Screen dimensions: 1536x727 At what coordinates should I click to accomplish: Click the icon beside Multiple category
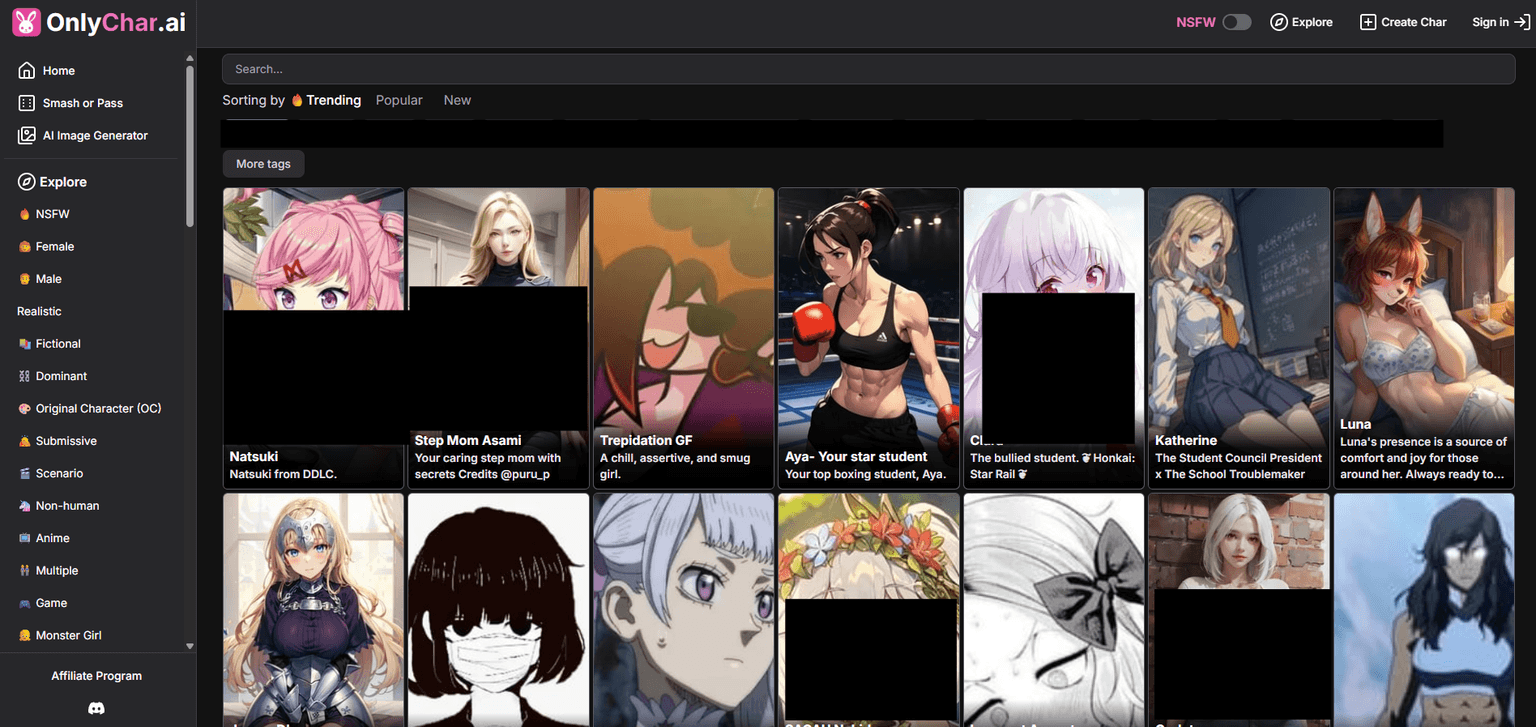click(25, 571)
